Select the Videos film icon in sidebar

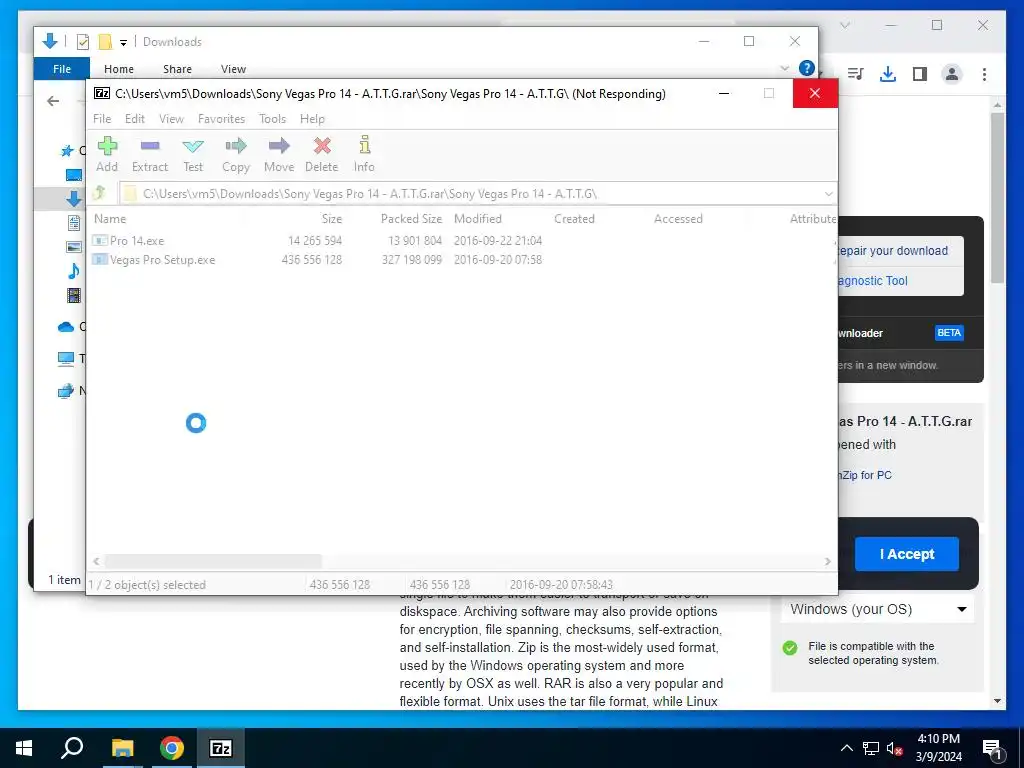[x=74, y=296]
